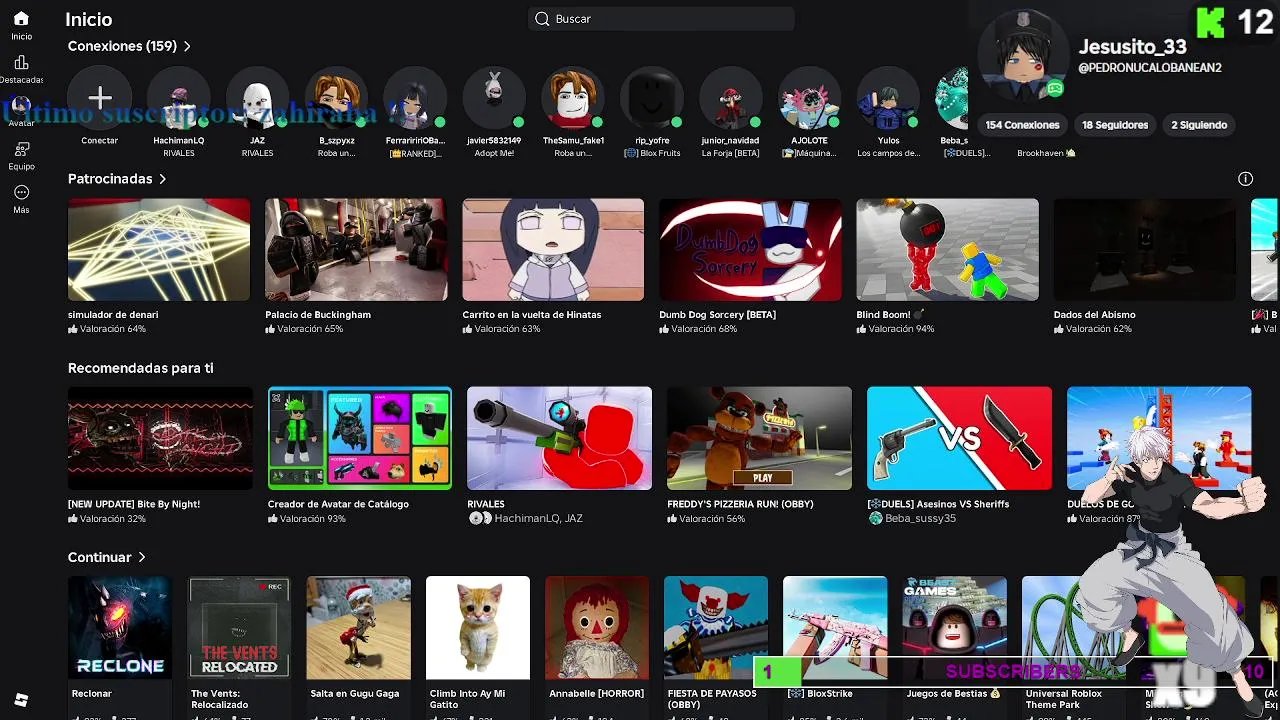This screenshot has width=1280, height=720.
Task: Click the Inicio page heading
Action: (89, 19)
